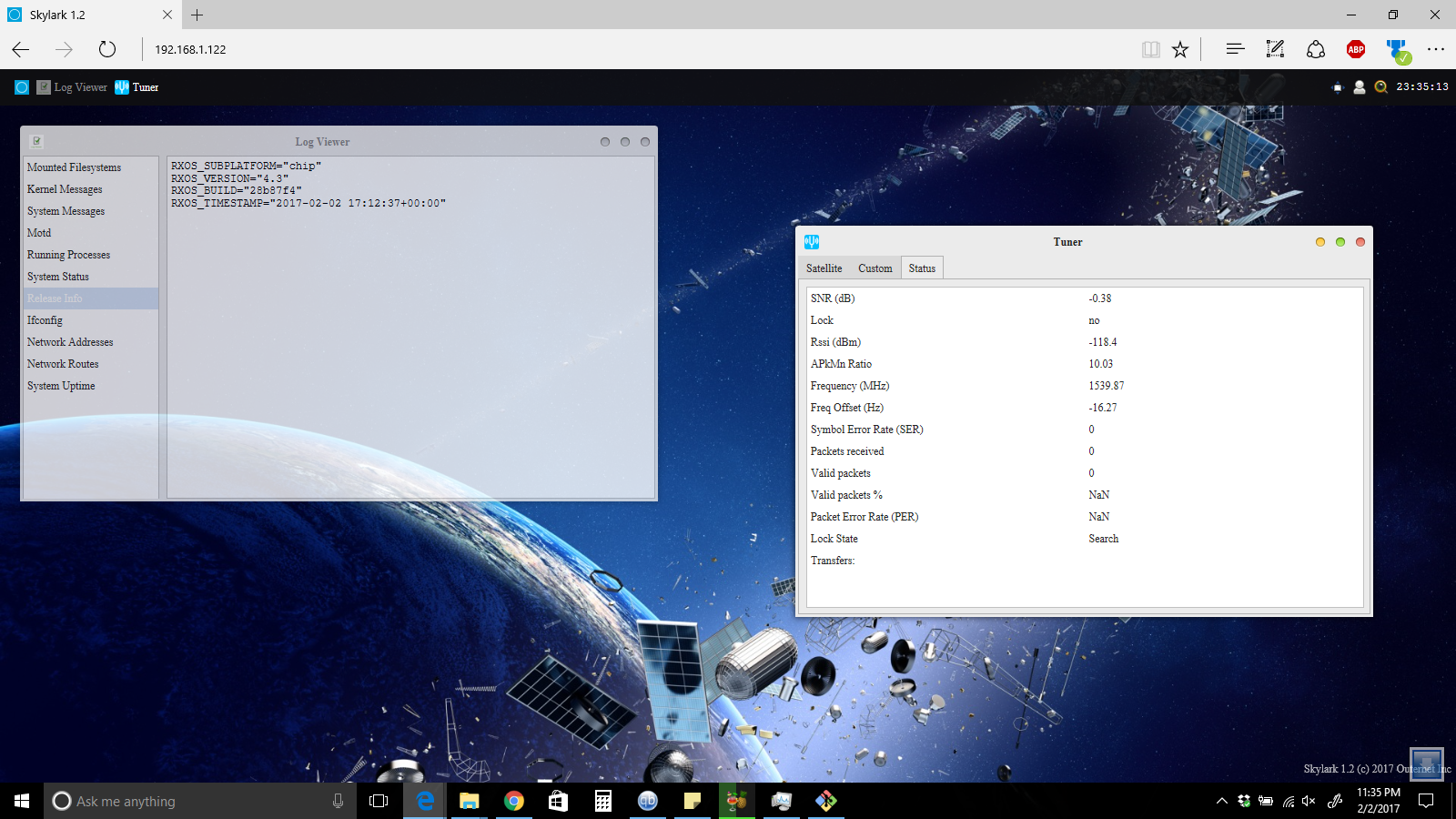Open Tuner from the Skylark taskbar

[136, 87]
